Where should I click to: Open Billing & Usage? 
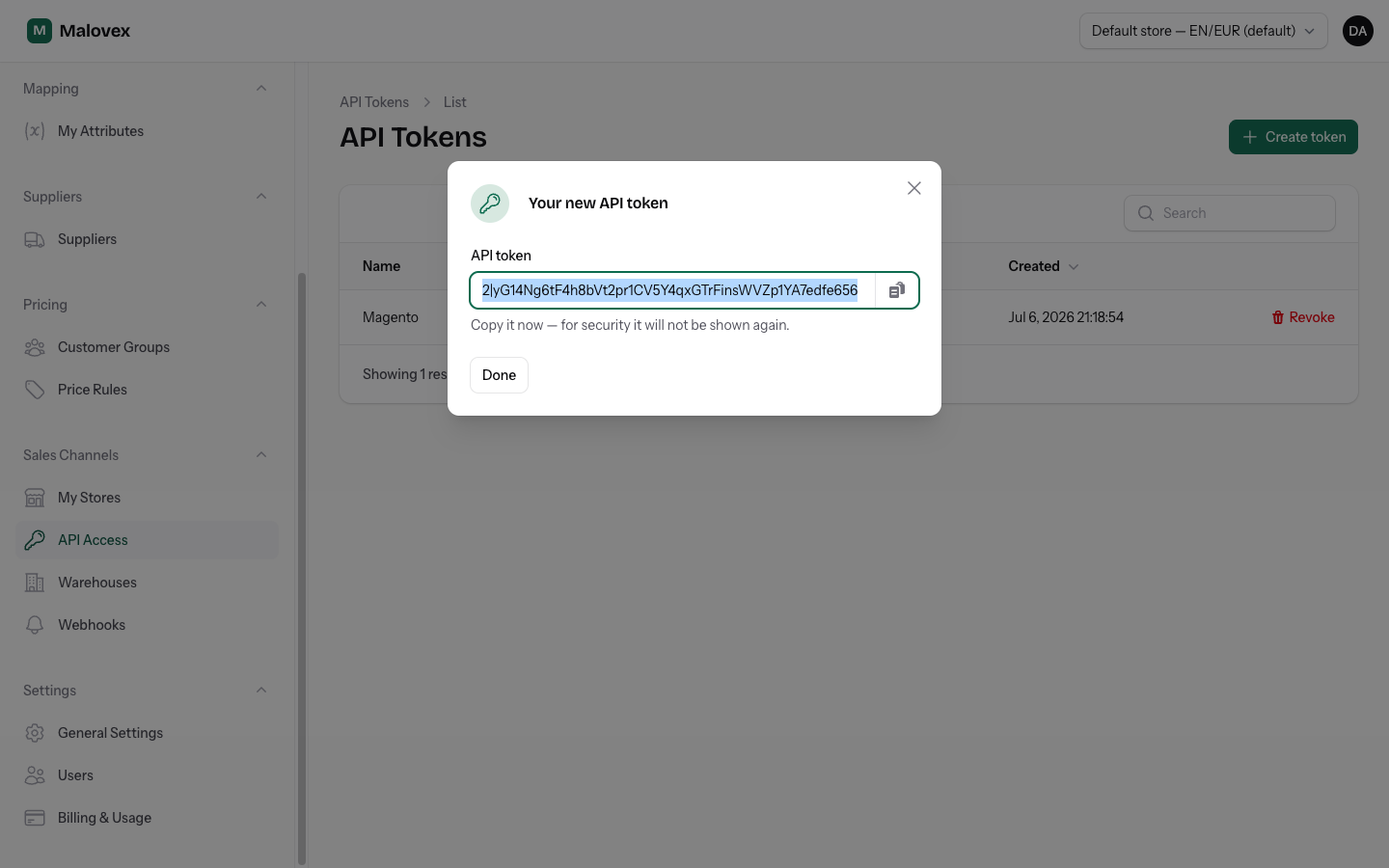tap(147, 818)
